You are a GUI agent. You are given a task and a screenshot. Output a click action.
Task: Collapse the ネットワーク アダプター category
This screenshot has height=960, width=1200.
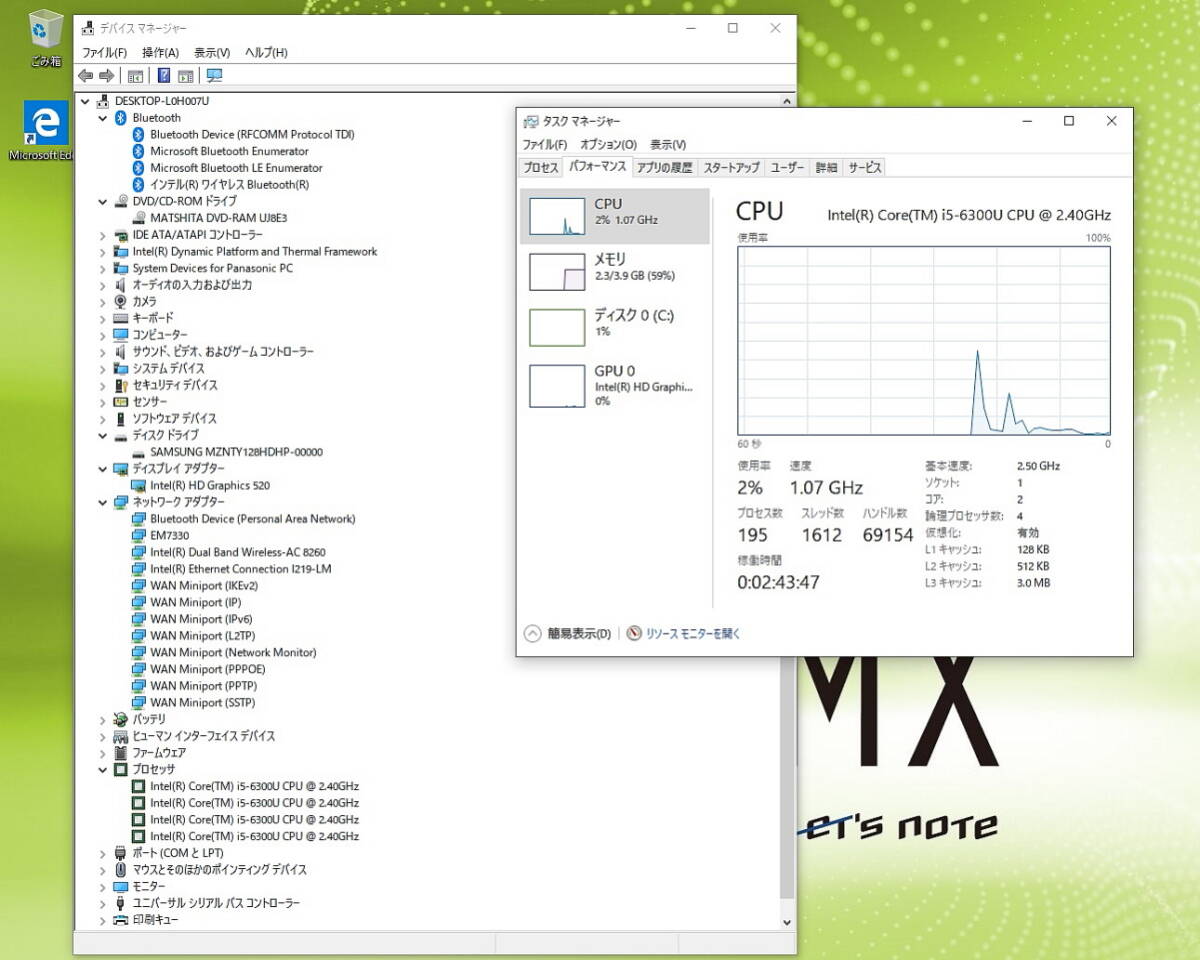[x=103, y=502]
